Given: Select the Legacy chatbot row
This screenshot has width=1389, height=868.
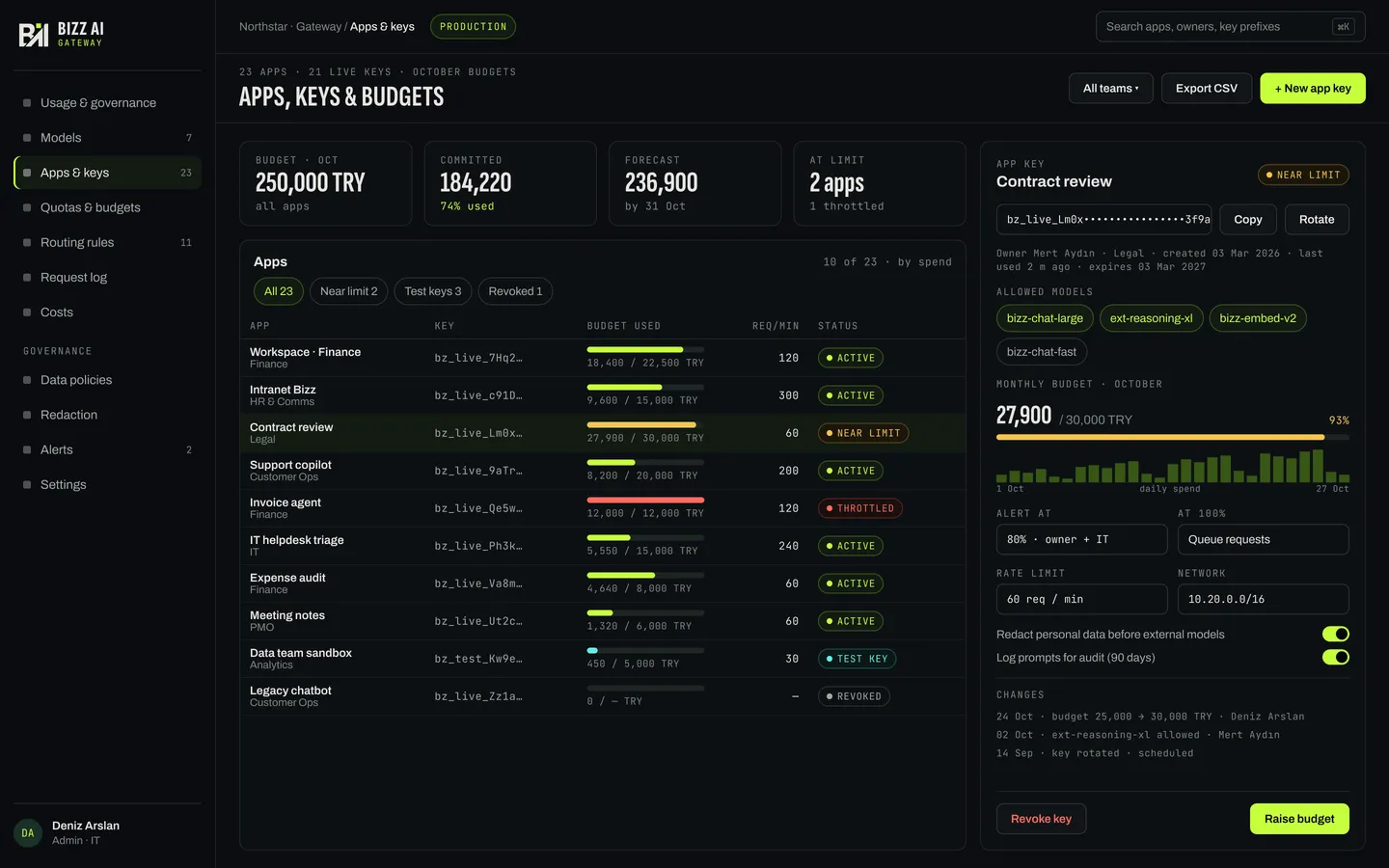Looking at the screenshot, I should point(603,696).
